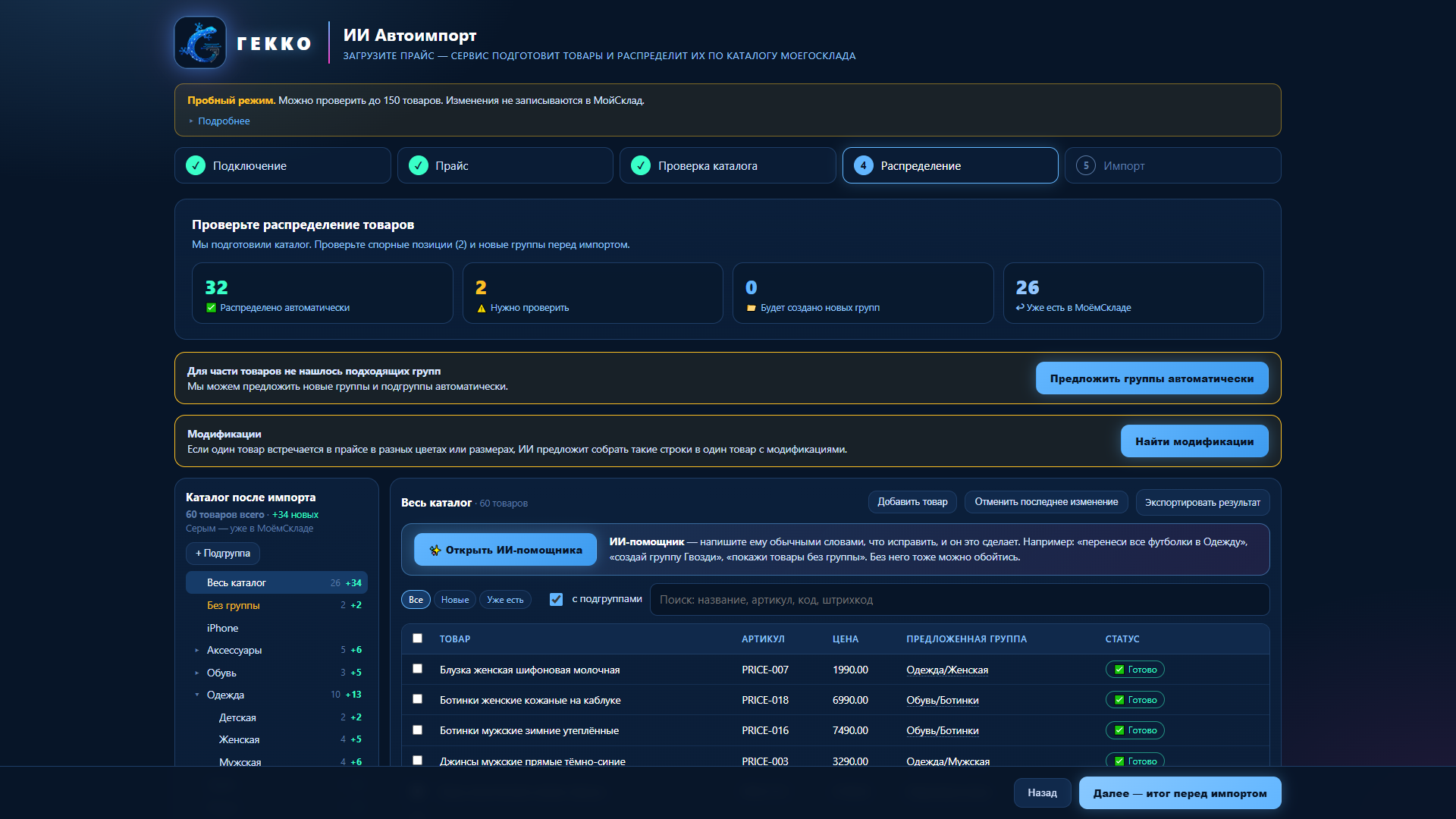Switch filter to Новые tab

click(455, 599)
